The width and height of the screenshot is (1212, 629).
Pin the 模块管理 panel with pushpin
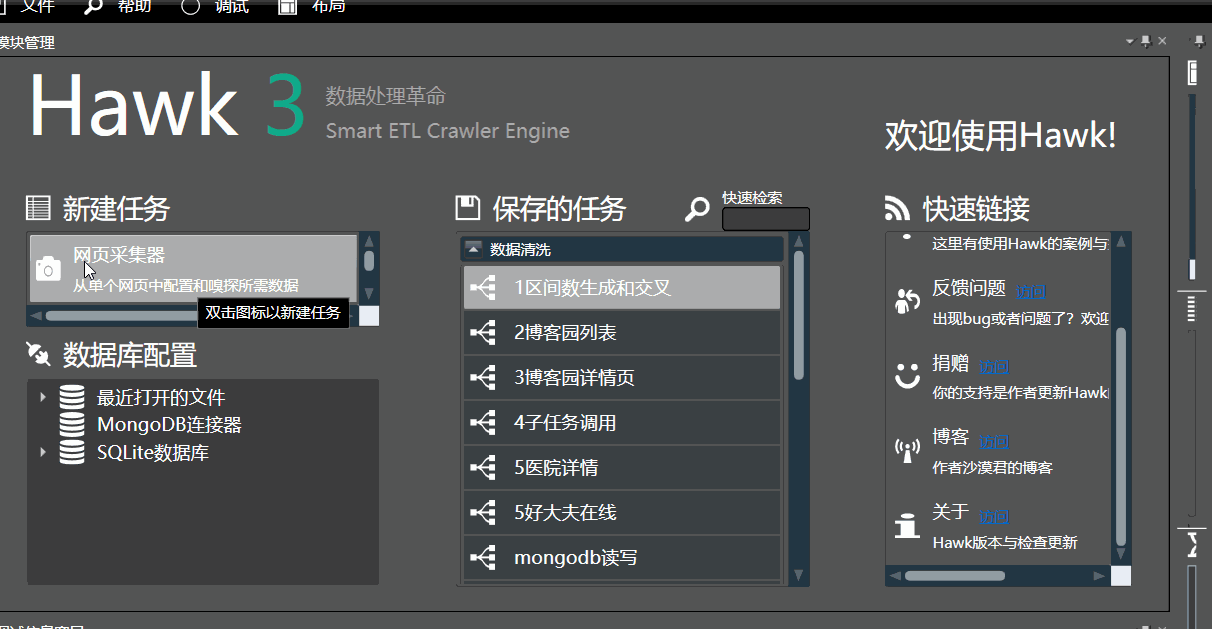tap(1146, 41)
